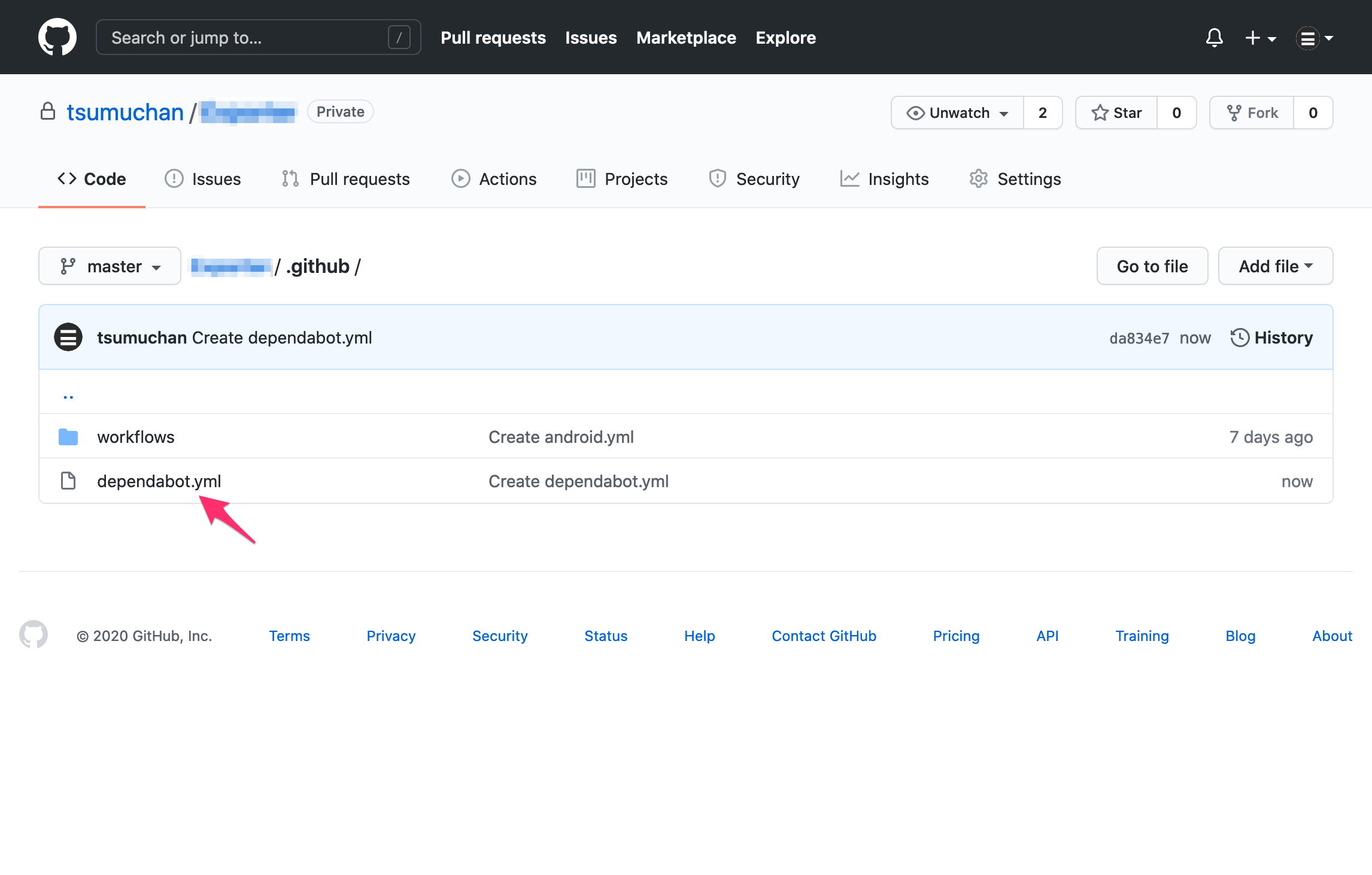1372x875 pixels.
Task: Switch to the repository Issues tab
Action: tap(203, 178)
